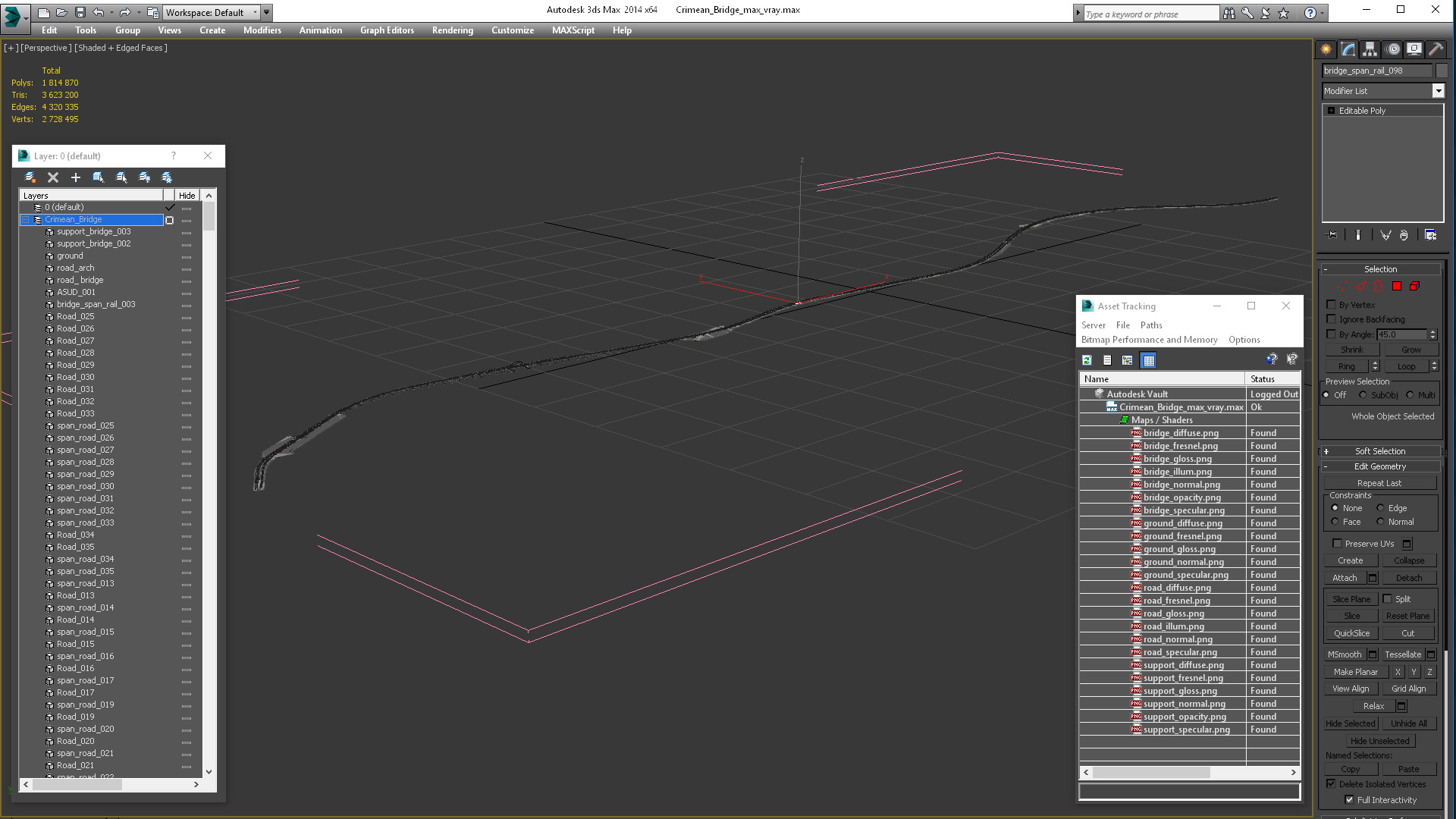This screenshot has height=819, width=1456.
Task: Switch Asset Tracking to Table View icon
Action: pos(1149,360)
